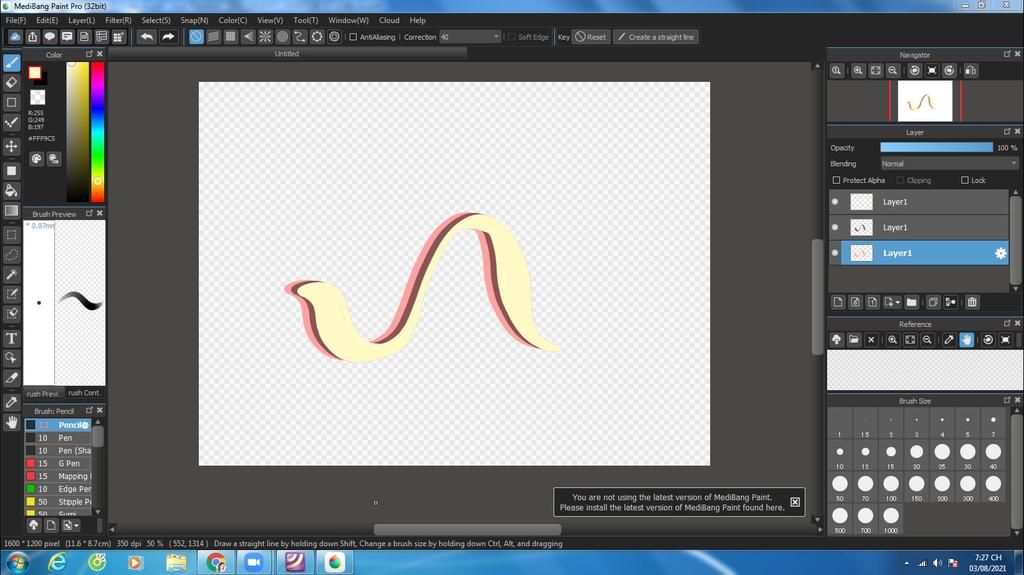Image resolution: width=1024 pixels, height=575 pixels.
Task: Open the add layer dropdown arrow
Action: click(897, 303)
